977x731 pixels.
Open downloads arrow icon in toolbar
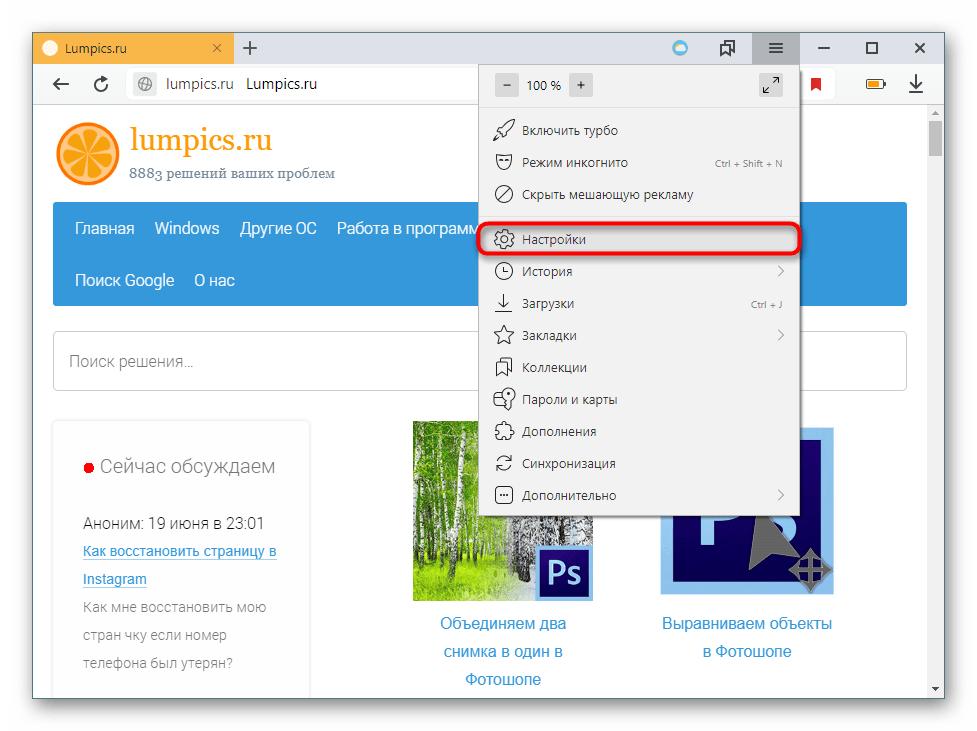coord(916,84)
